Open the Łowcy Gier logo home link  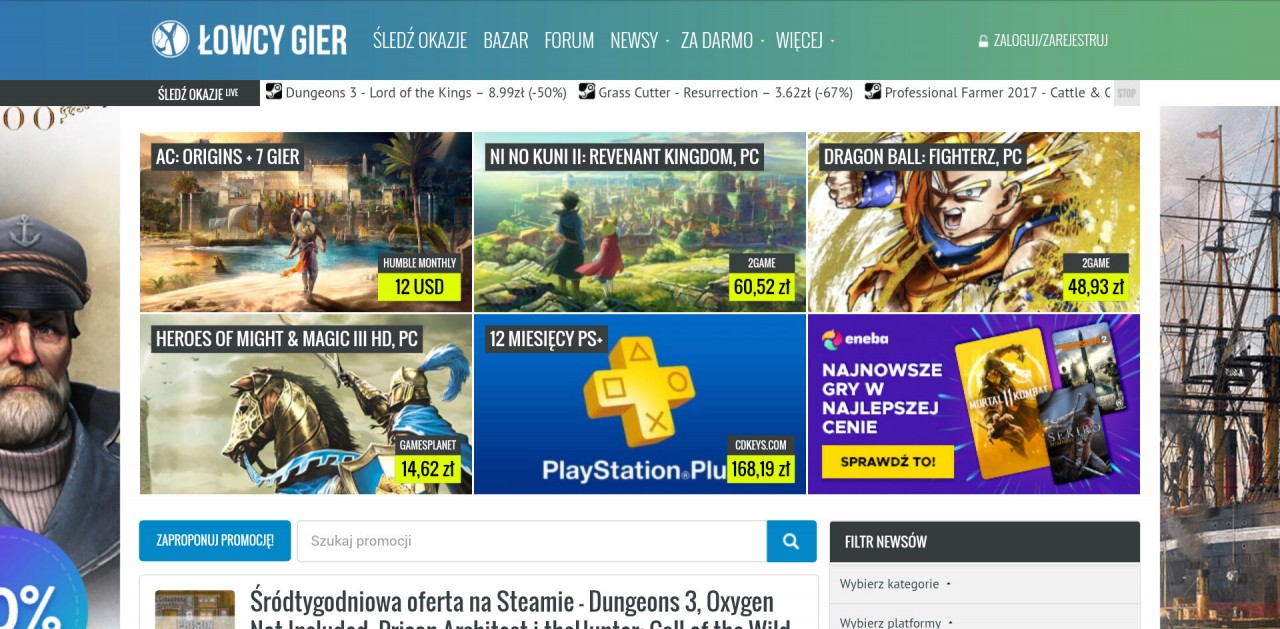tap(249, 40)
